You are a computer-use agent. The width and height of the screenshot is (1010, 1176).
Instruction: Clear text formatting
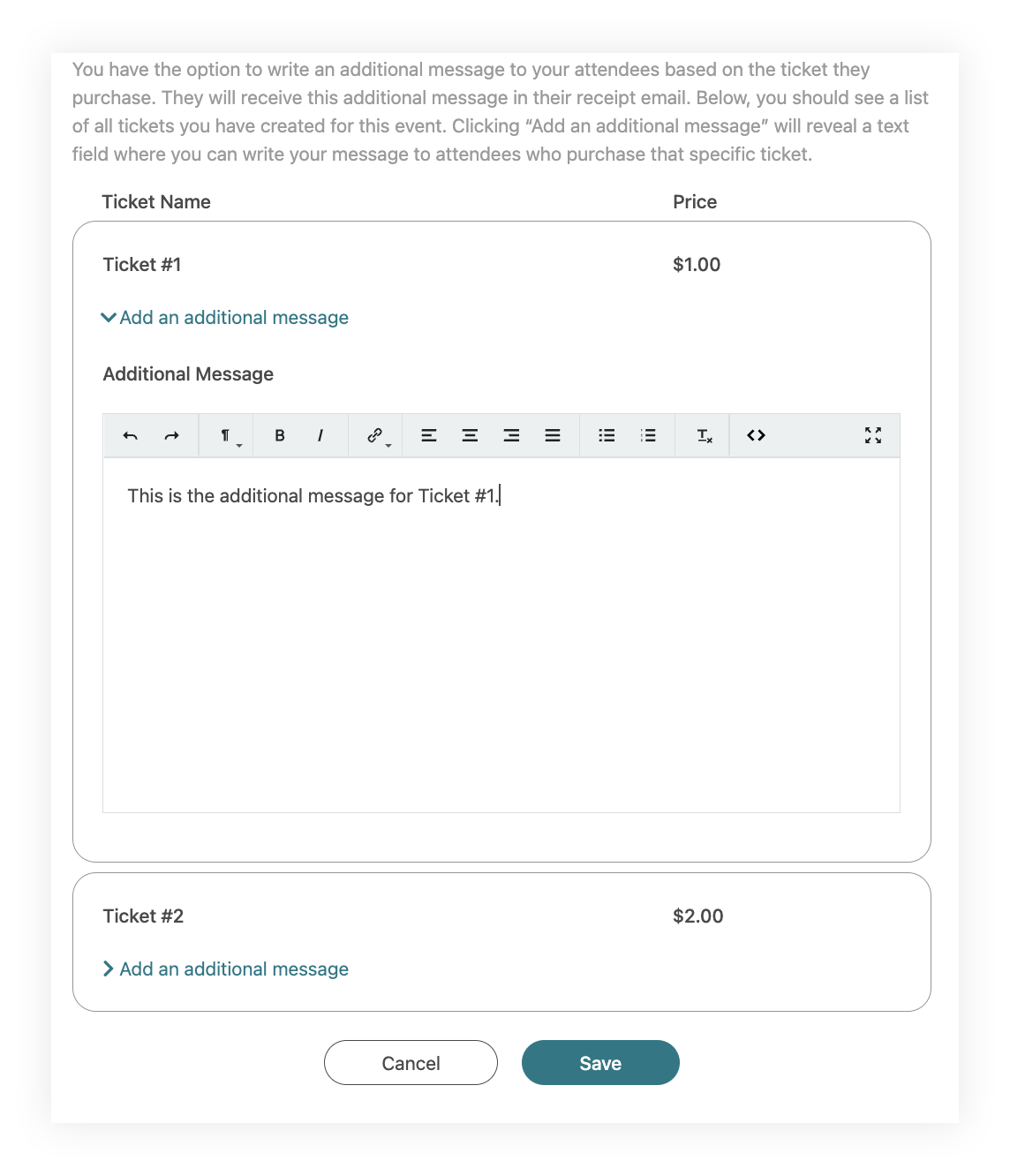[x=704, y=435]
